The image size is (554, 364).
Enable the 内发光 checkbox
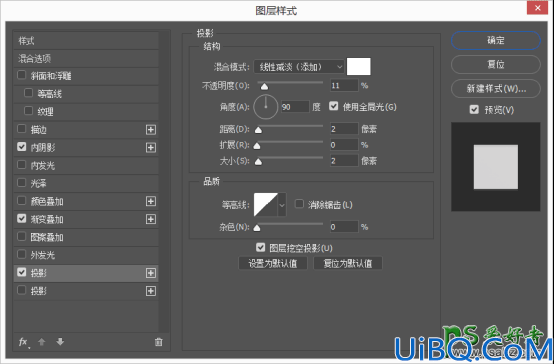tap(22, 165)
